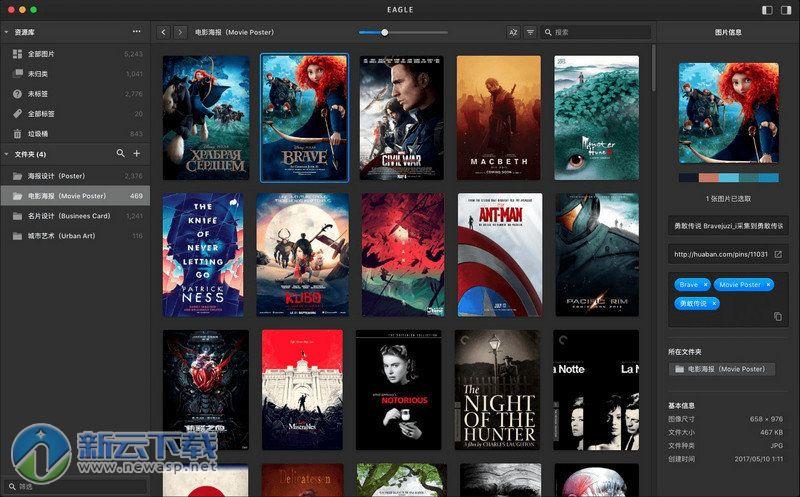The width and height of the screenshot is (800, 497).
Task: Select the Macbeth poster thumbnail
Action: (x=498, y=117)
